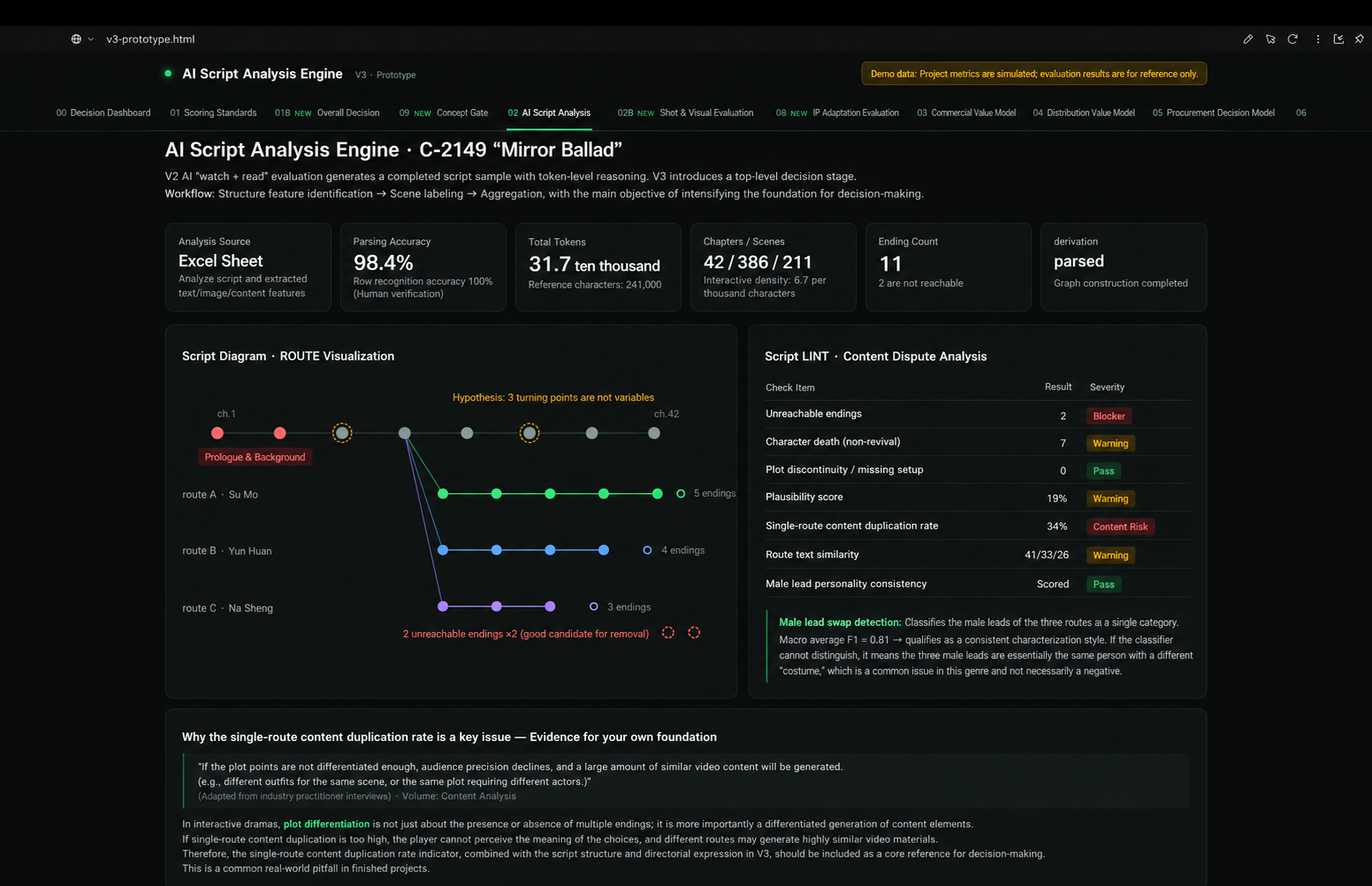The image size is (1372, 886).
Task: Go to the 09 Concept Gate tab
Action: (443, 113)
